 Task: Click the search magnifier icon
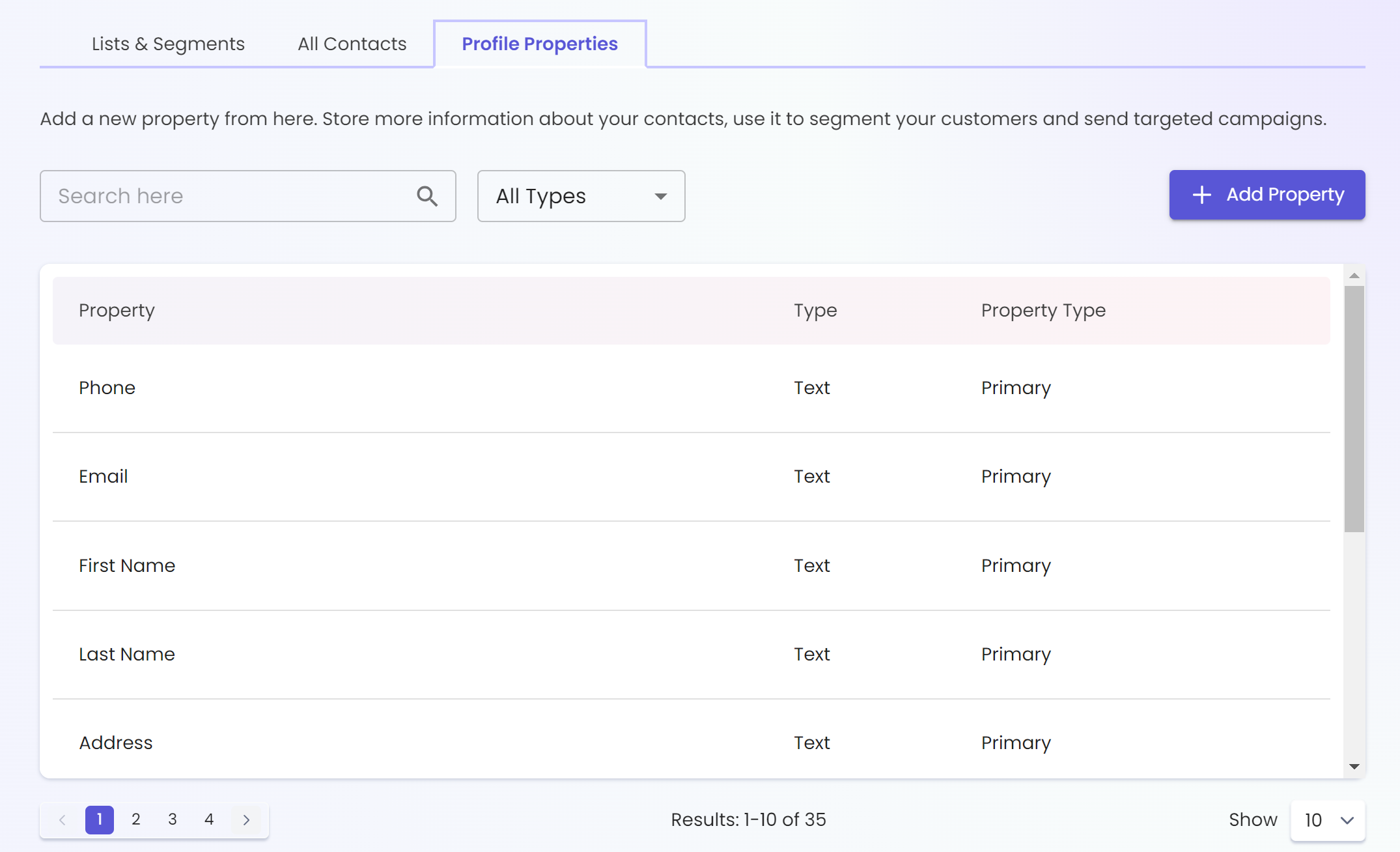(427, 196)
